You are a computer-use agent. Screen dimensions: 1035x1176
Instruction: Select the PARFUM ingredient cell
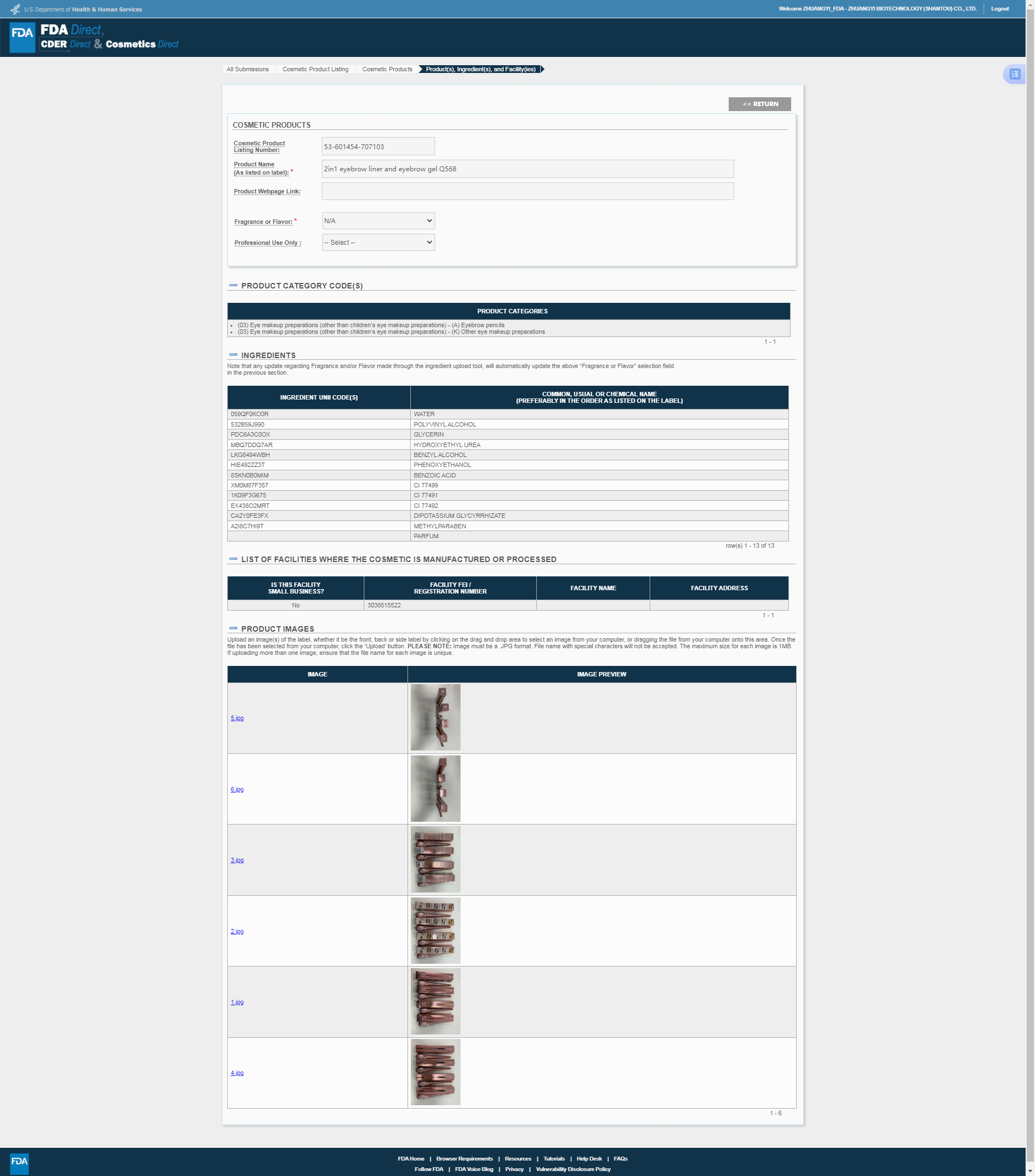click(x=599, y=536)
